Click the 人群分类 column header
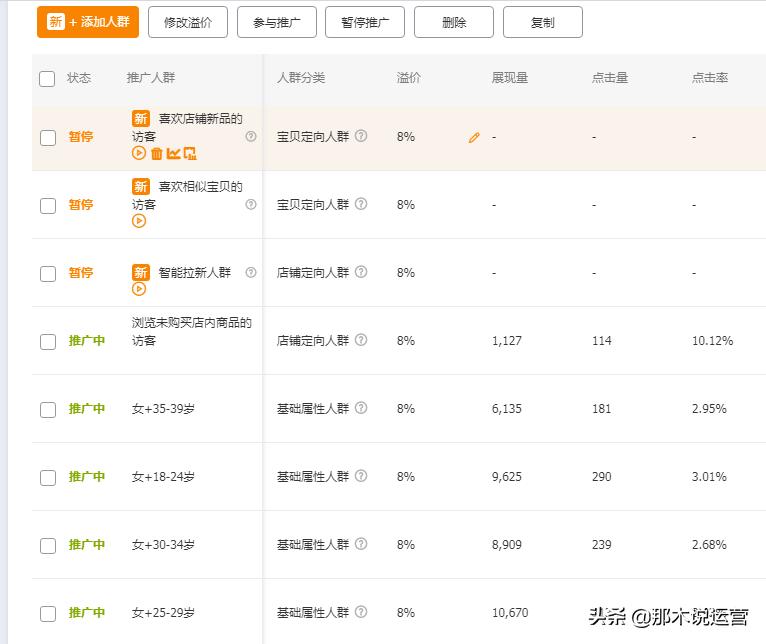Screen dimensions: 766x644 click(x=301, y=78)
